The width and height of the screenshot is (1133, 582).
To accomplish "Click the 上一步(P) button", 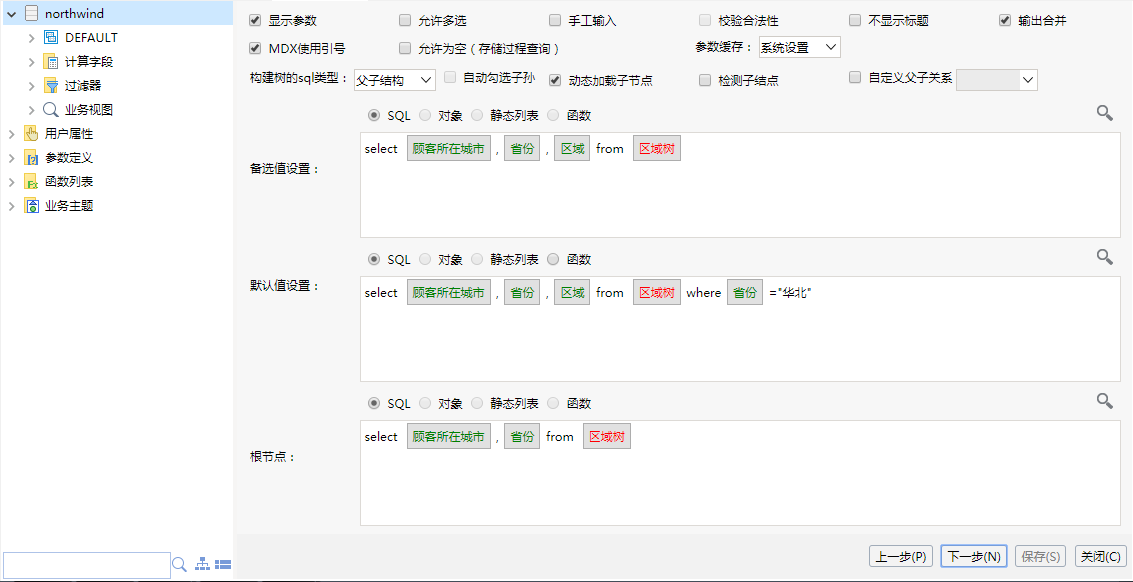I will click(x=901, y=556).
